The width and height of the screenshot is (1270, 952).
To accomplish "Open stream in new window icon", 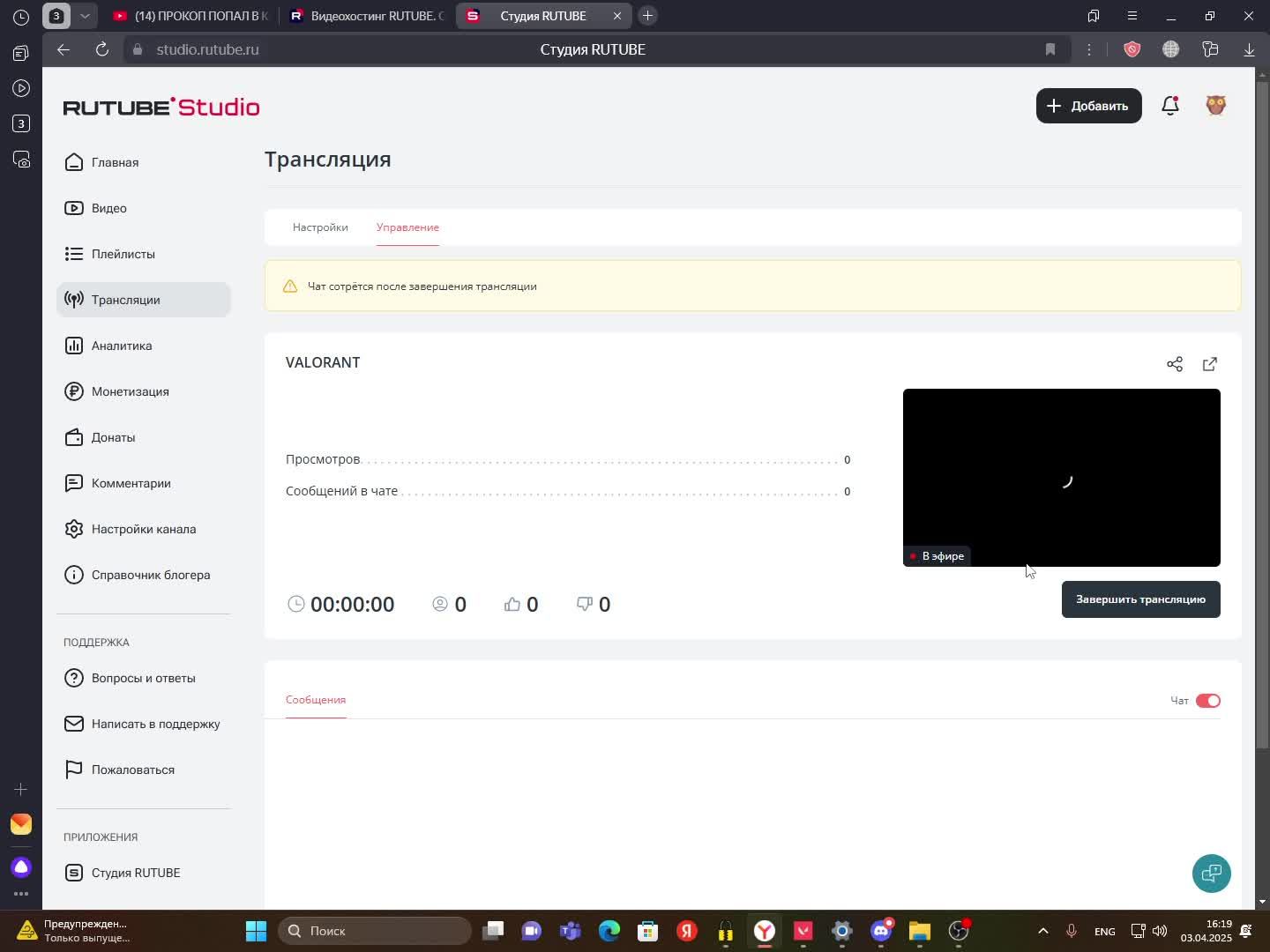I will pyautogui.click(x=1210, y=364).
